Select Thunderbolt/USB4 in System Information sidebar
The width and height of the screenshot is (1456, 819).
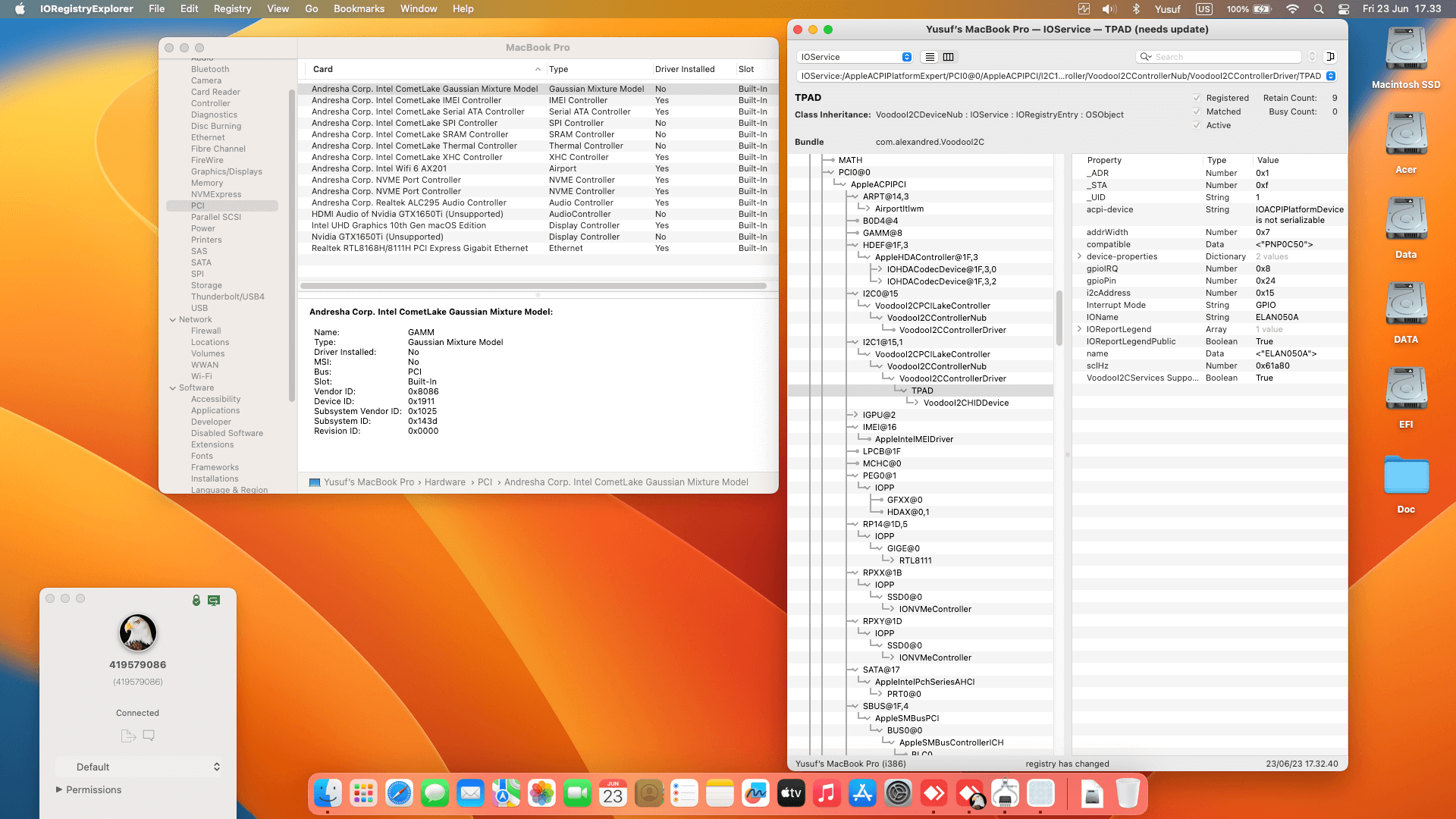(x=227, y=297)
